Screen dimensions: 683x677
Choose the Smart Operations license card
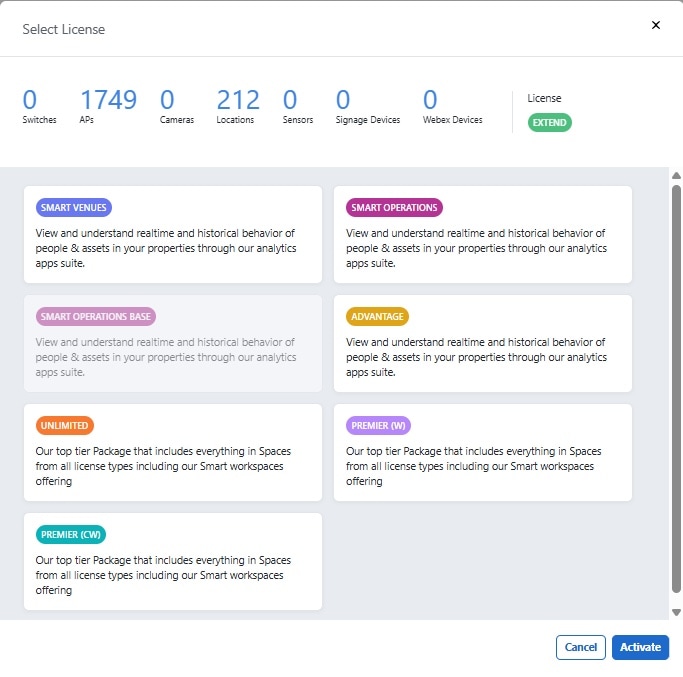pos(483,234)
